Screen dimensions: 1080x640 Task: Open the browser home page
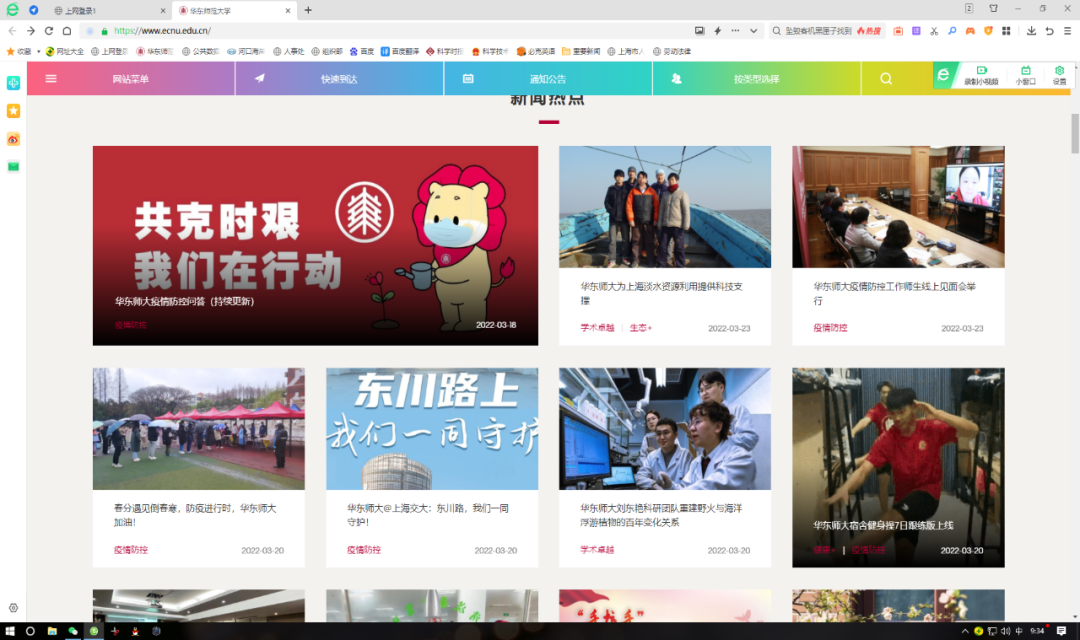(67, 30)
